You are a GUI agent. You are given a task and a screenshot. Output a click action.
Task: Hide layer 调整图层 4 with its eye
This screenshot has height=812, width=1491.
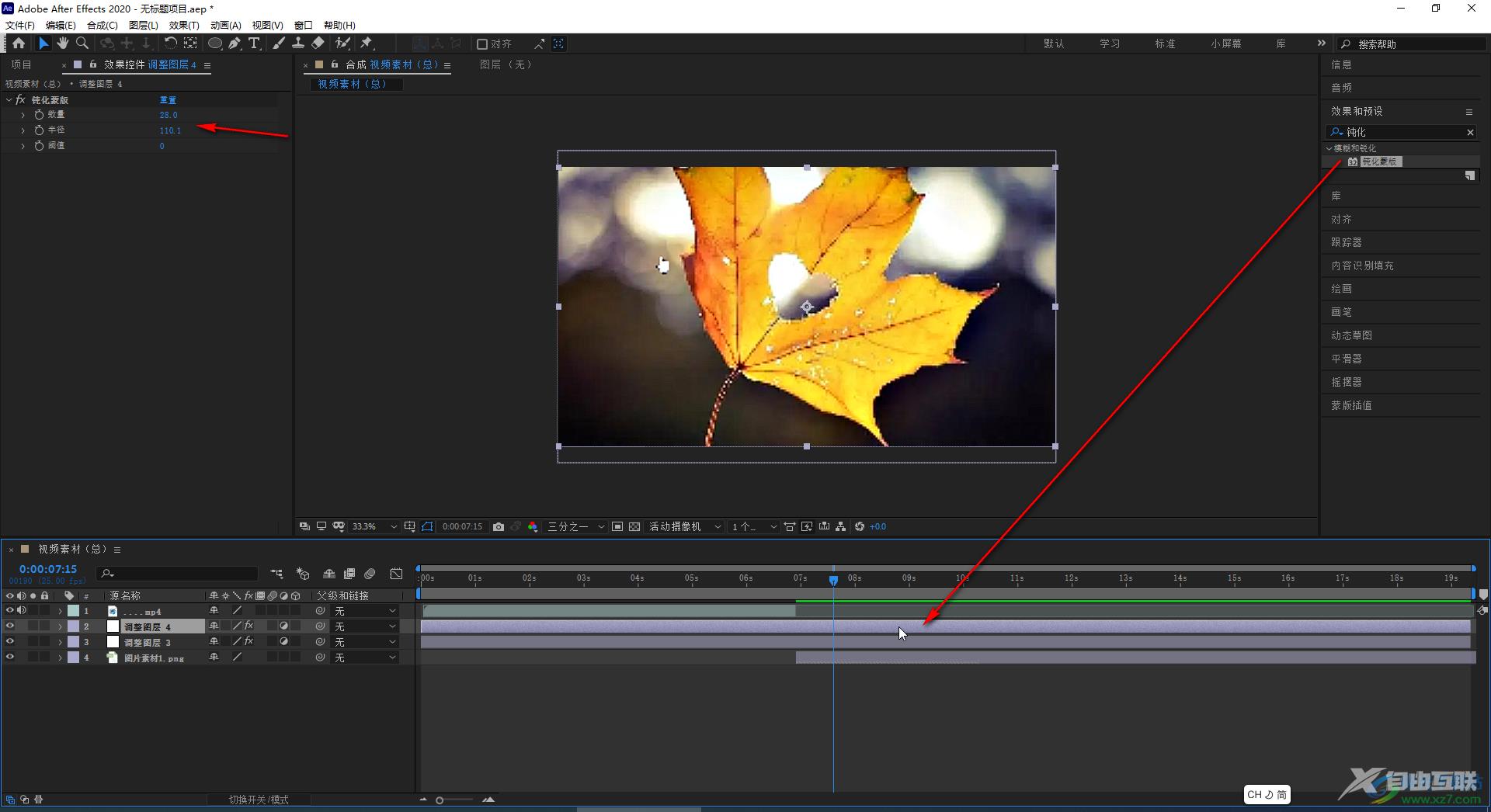click(10, 626)
